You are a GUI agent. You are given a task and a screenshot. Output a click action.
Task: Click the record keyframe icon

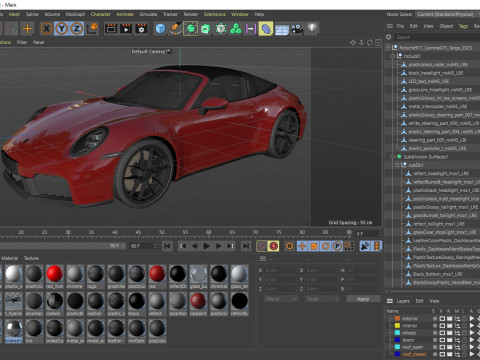[x=262, y=246]
